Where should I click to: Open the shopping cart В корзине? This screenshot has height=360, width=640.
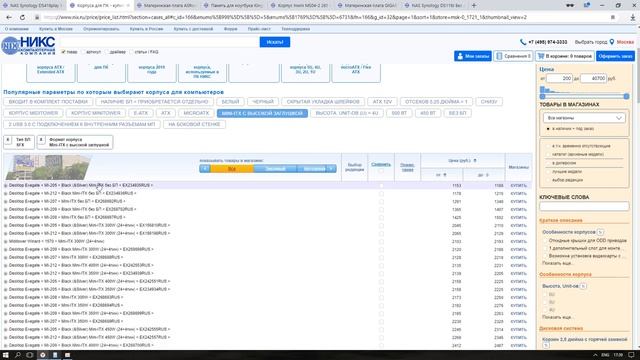(x=565, y=56)
